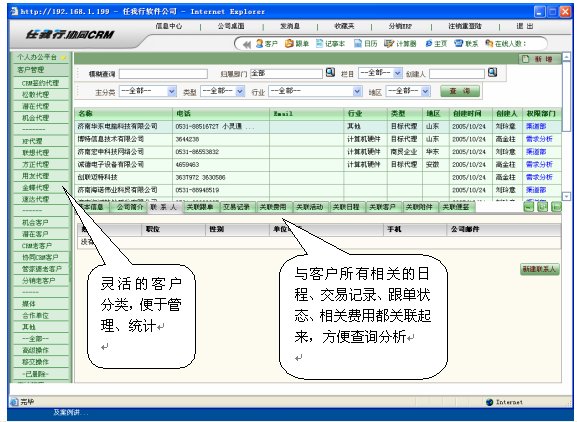Click the 查询 search button
Image resolution: width=577 pixels, height=422 pixels.
click(x=460, y=91)
